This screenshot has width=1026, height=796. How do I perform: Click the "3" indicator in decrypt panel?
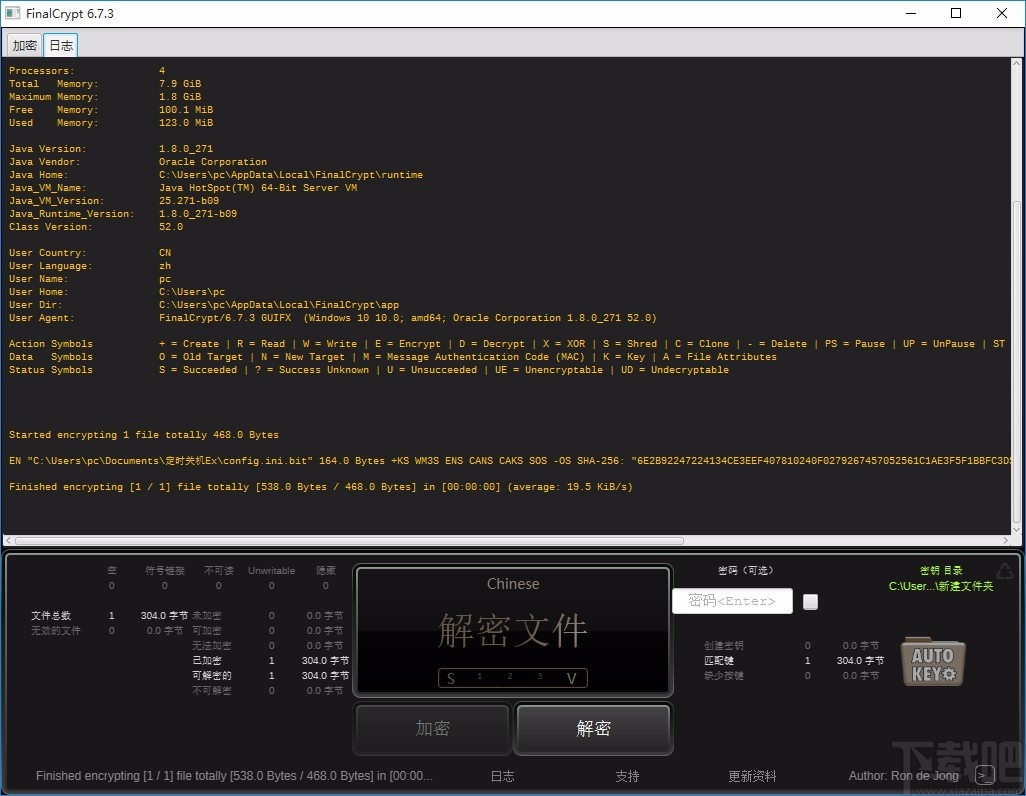pos(541,677)
